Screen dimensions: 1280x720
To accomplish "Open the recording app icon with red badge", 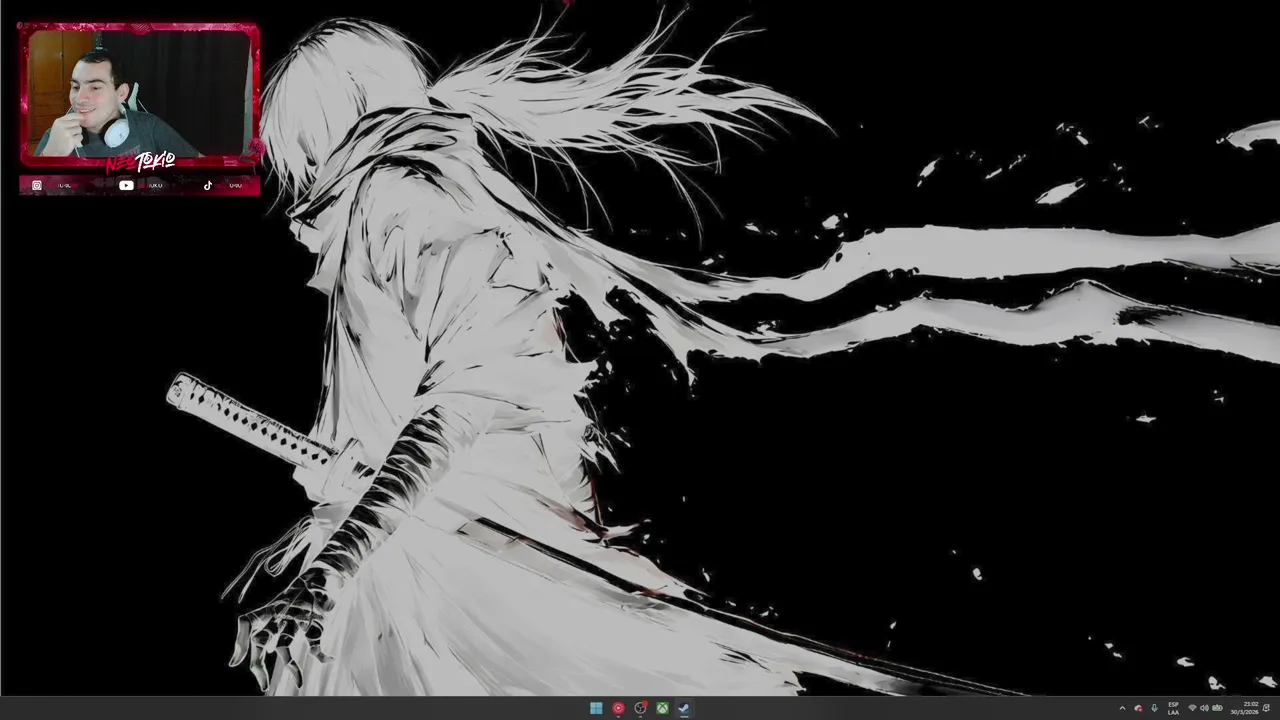I will click(x=640, y=708).
